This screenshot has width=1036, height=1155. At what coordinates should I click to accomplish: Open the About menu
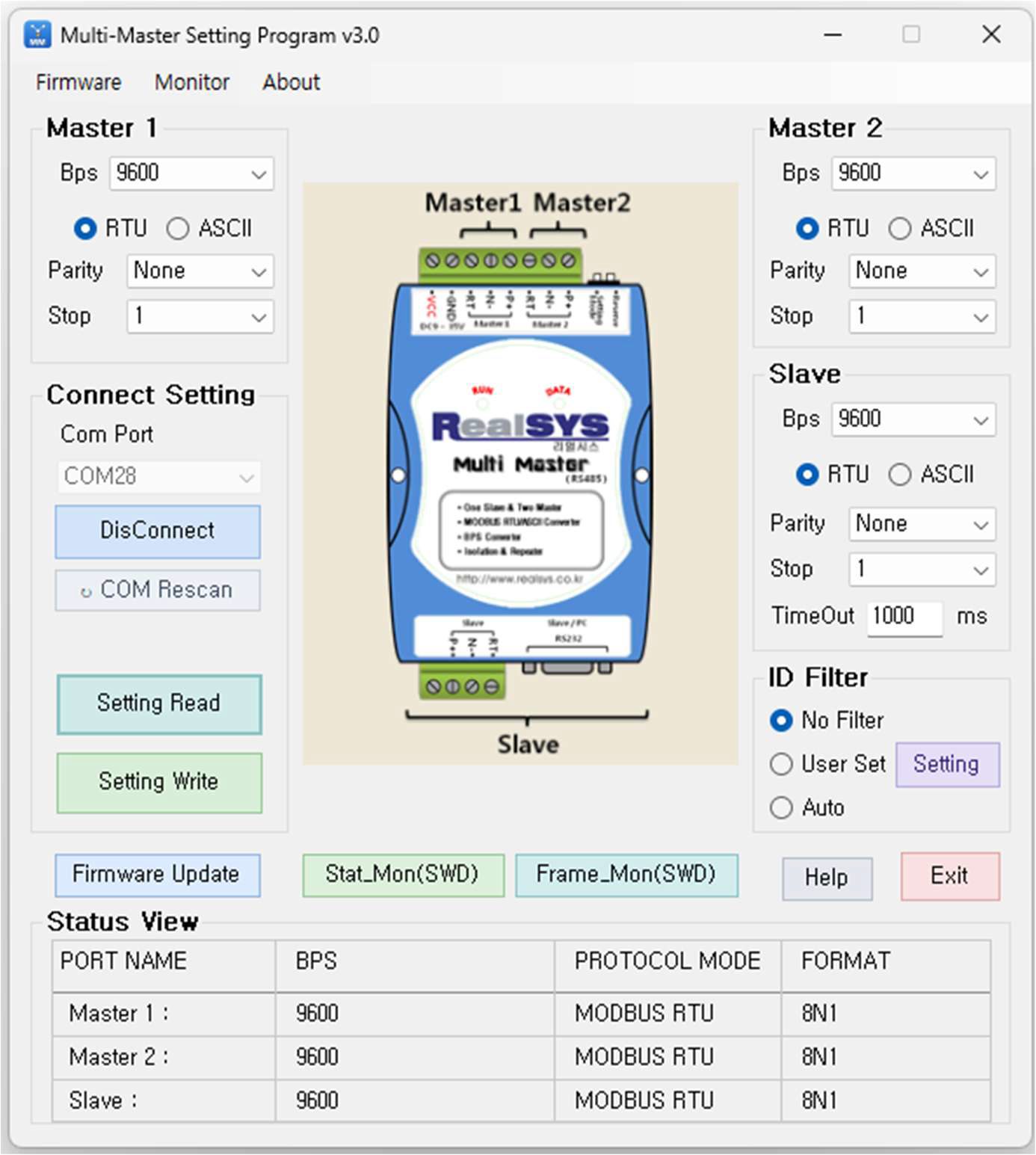(x=291, y=82)
